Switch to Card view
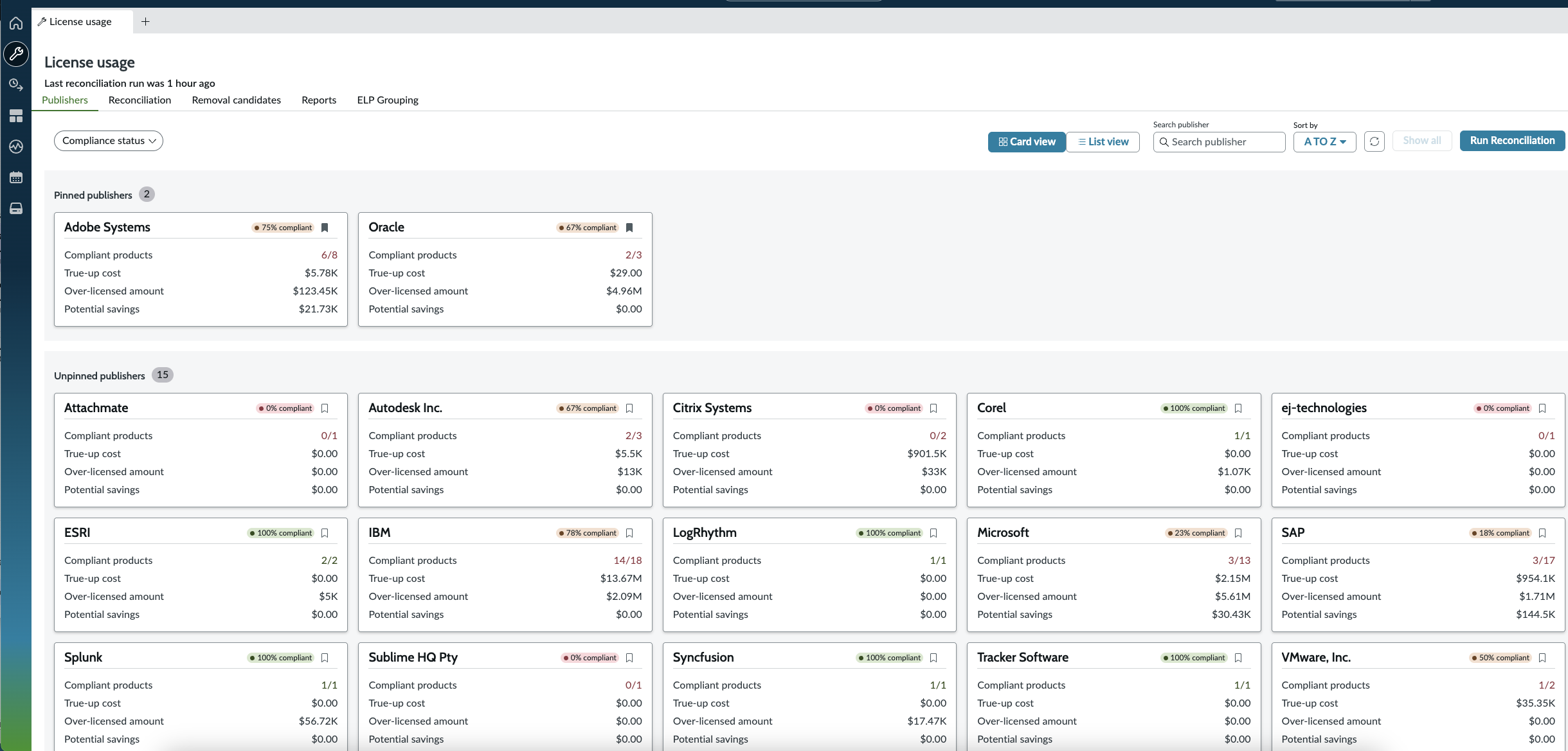The image size is (1568, 751). point(1027,141)
